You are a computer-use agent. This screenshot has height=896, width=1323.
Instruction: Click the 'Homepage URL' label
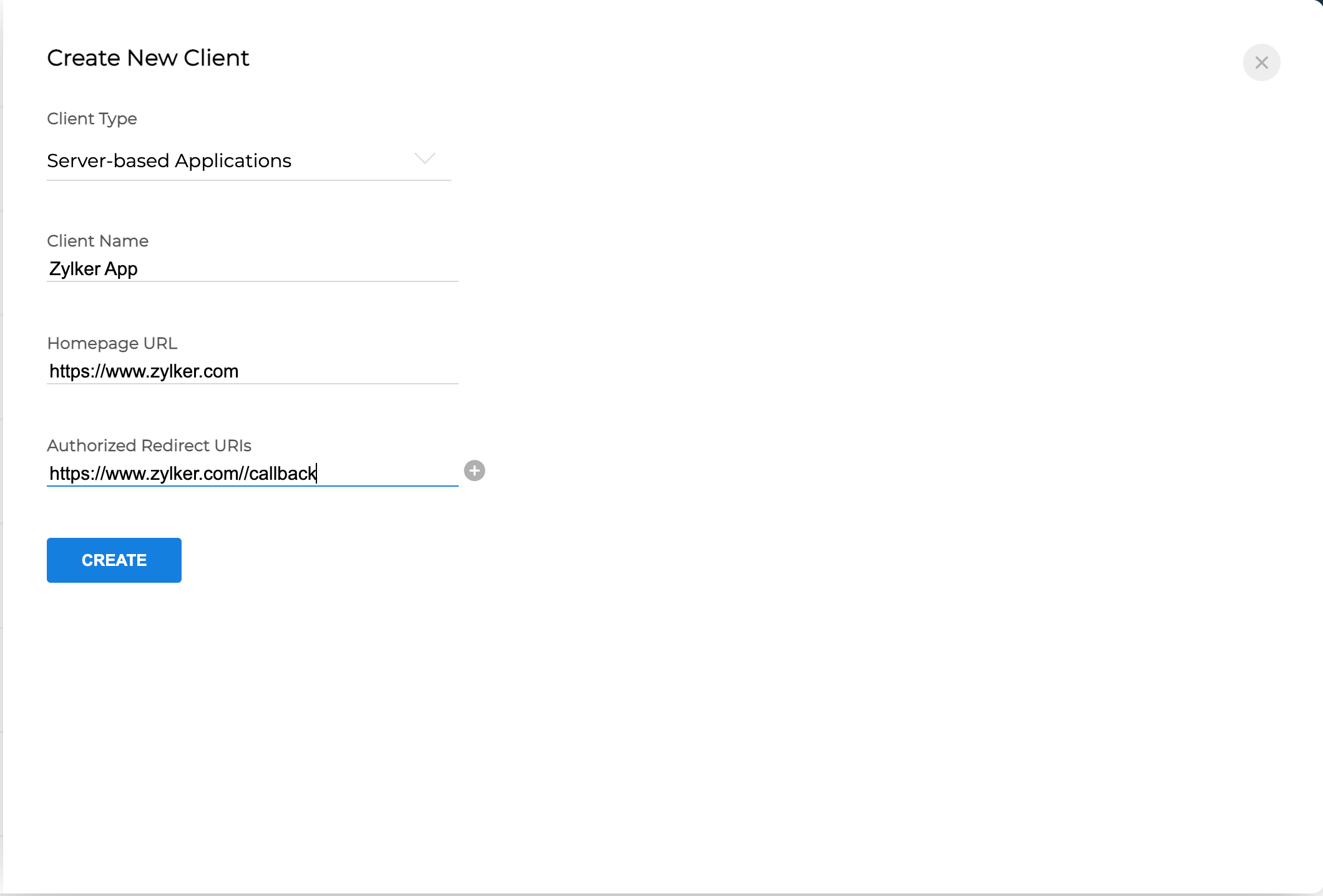pyautogui.click(x=112, y=343)
